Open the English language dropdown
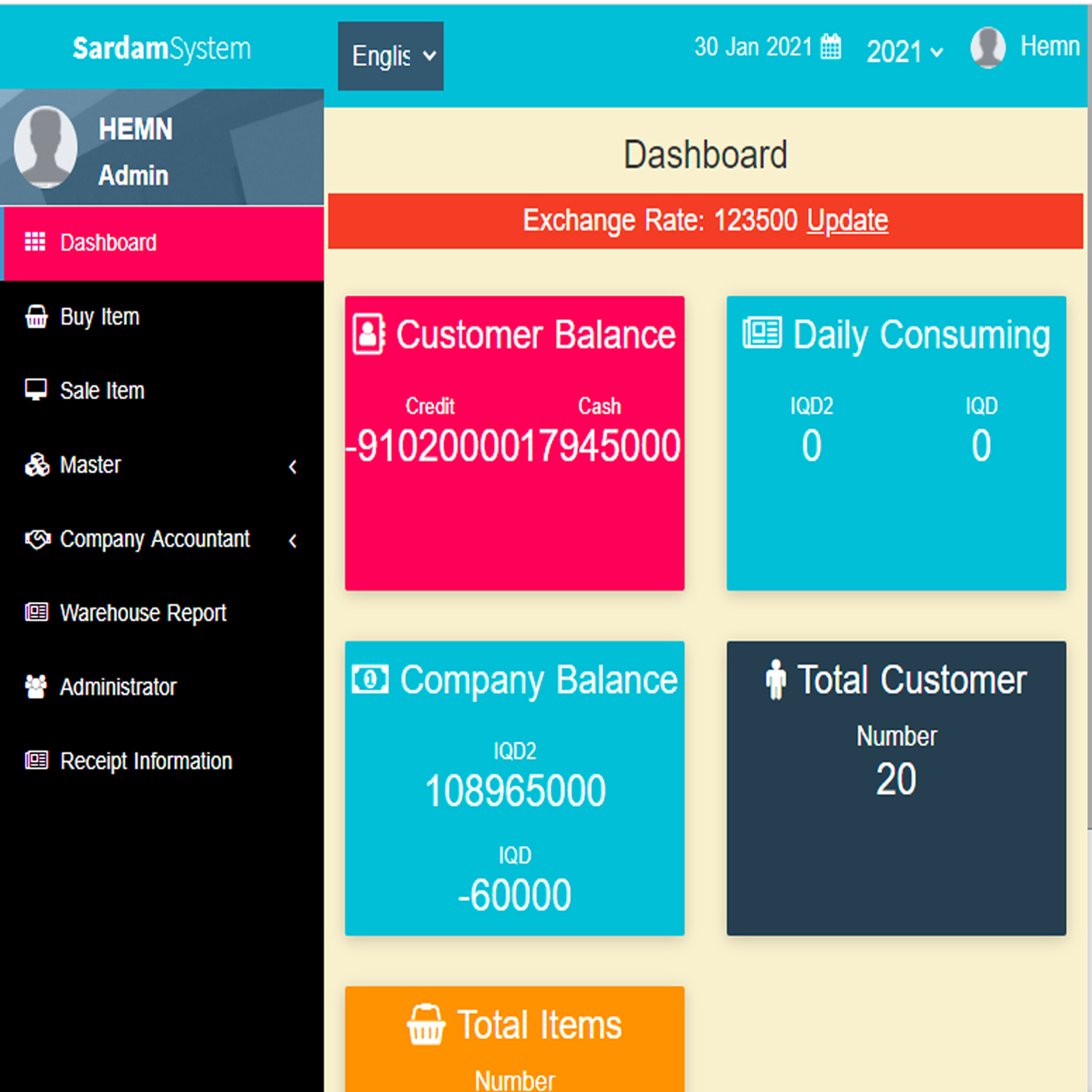This screenshot has width=1092, height=1092. (390, 56)
